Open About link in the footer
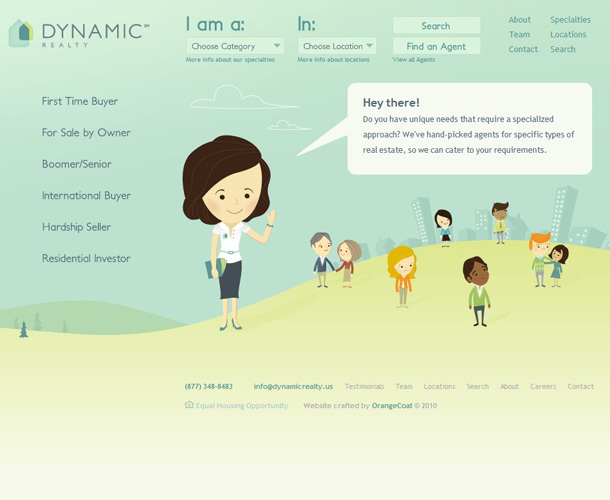This screenshot has height=500, width=610. (x=509, y=386)
